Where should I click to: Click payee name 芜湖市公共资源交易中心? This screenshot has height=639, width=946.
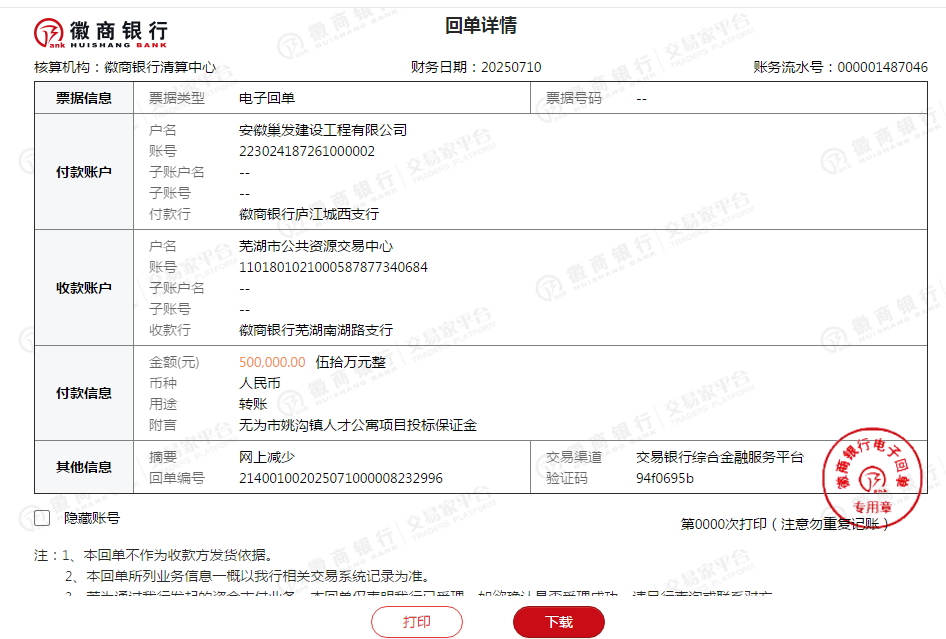coord(316,246)
